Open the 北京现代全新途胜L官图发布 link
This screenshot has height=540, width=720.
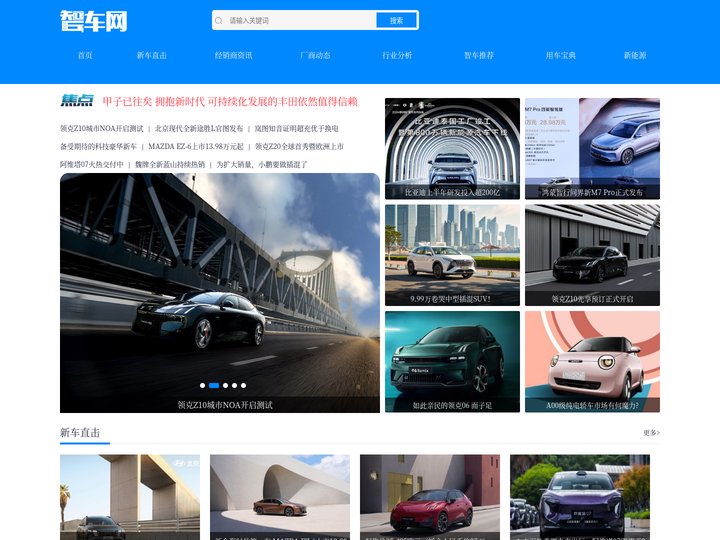click(x=199, y=129)
